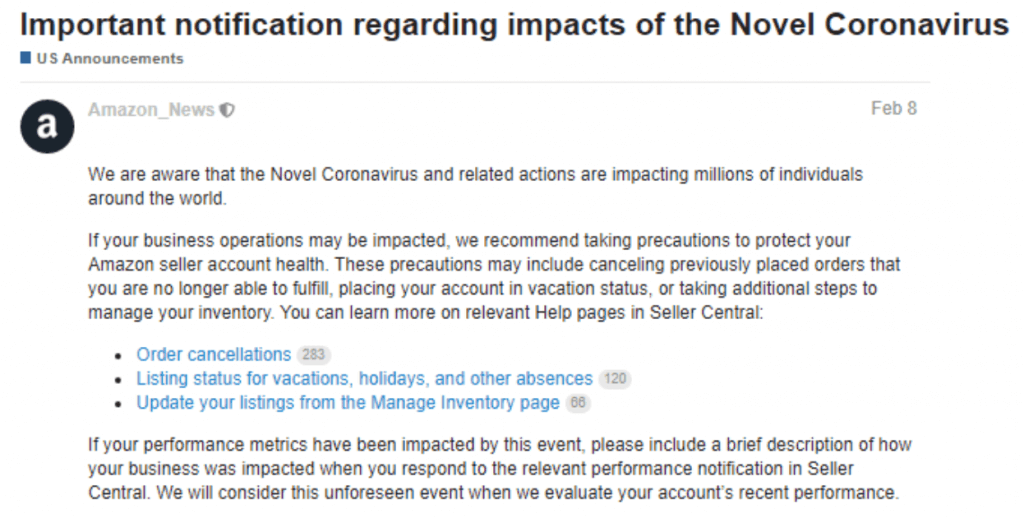
Task: Click the blue category square before US Announcements
Action: 25,57
